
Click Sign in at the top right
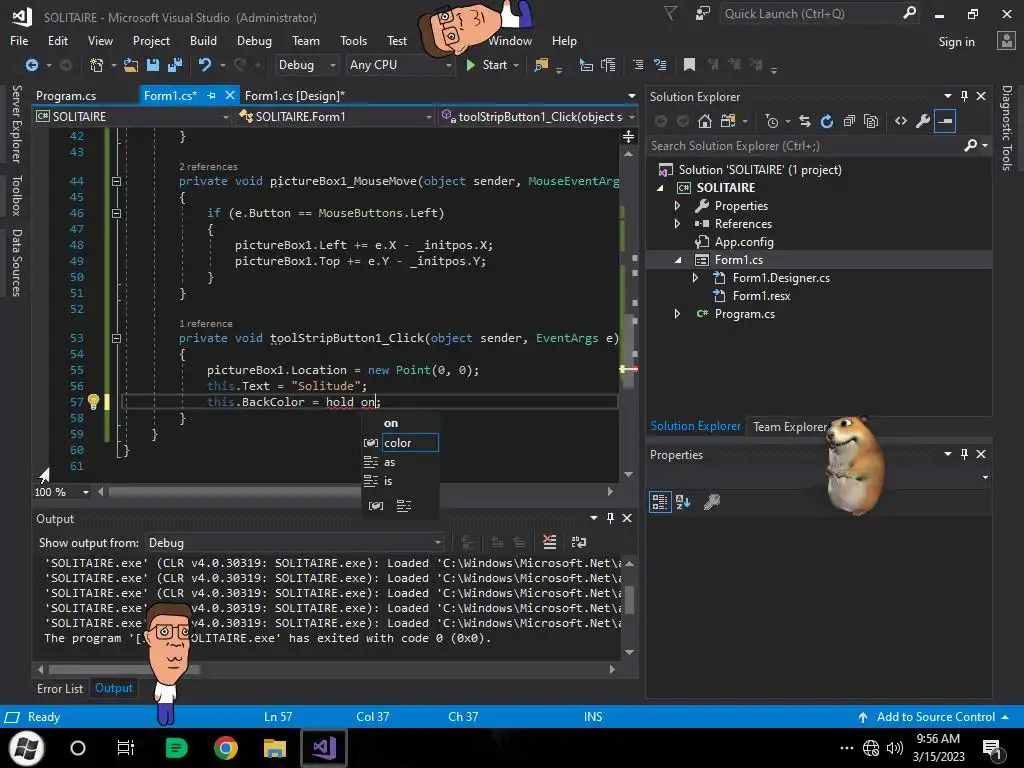point(956,42)
